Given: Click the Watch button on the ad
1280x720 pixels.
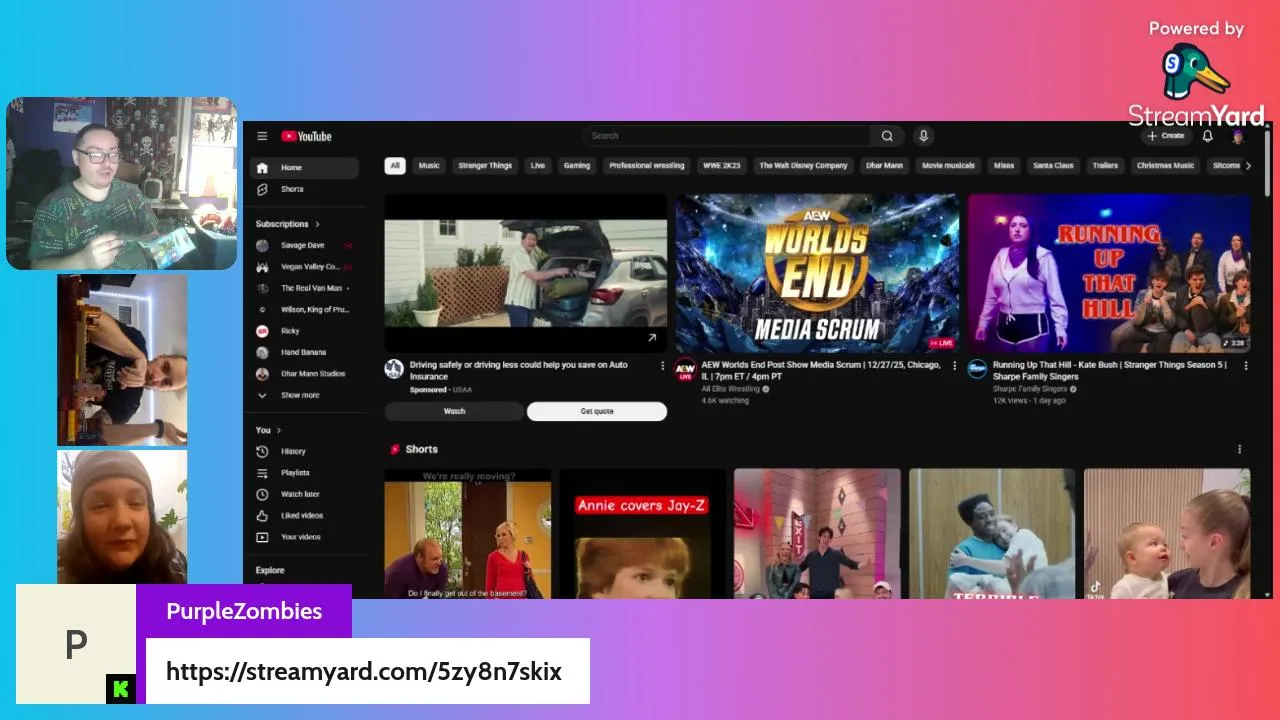Looking at the screenshot, I should (454, 411).
